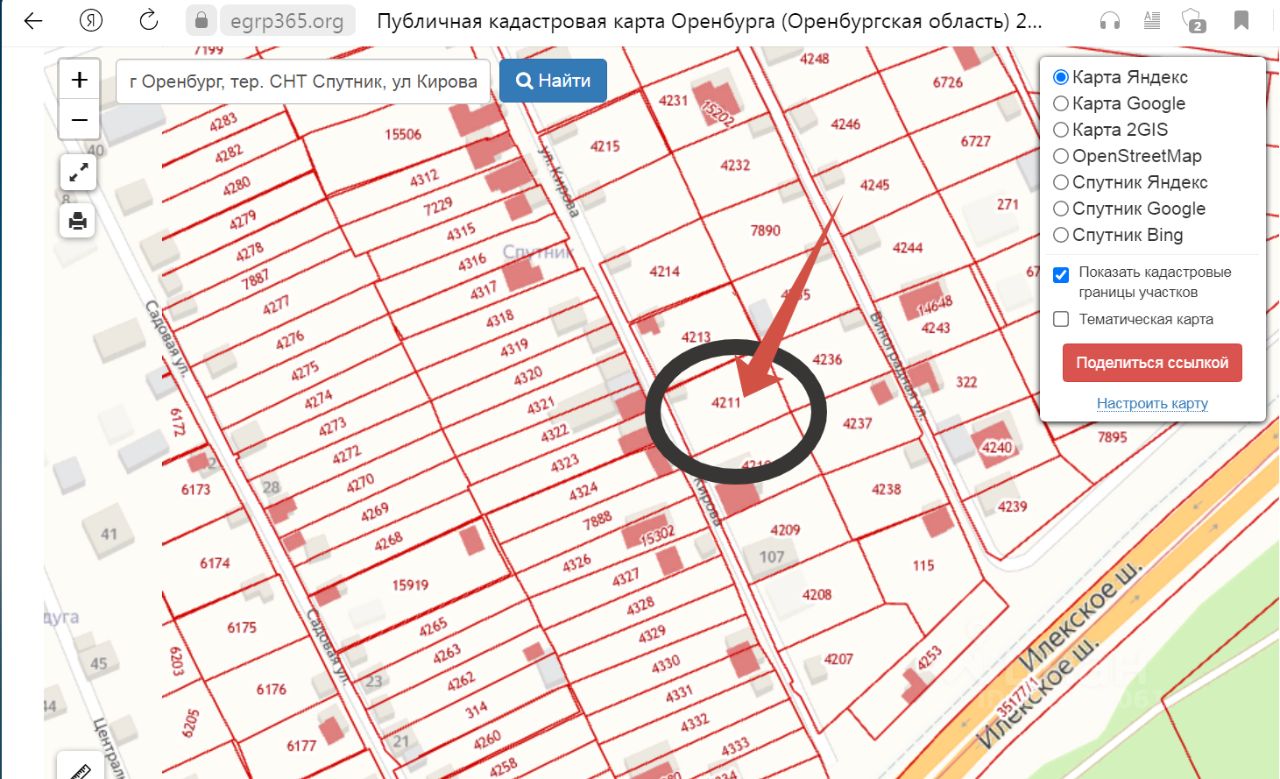The height and width of the screenshot is (779, 1280).
Task: Open the Yandex home icon
Action: point(91,20)
